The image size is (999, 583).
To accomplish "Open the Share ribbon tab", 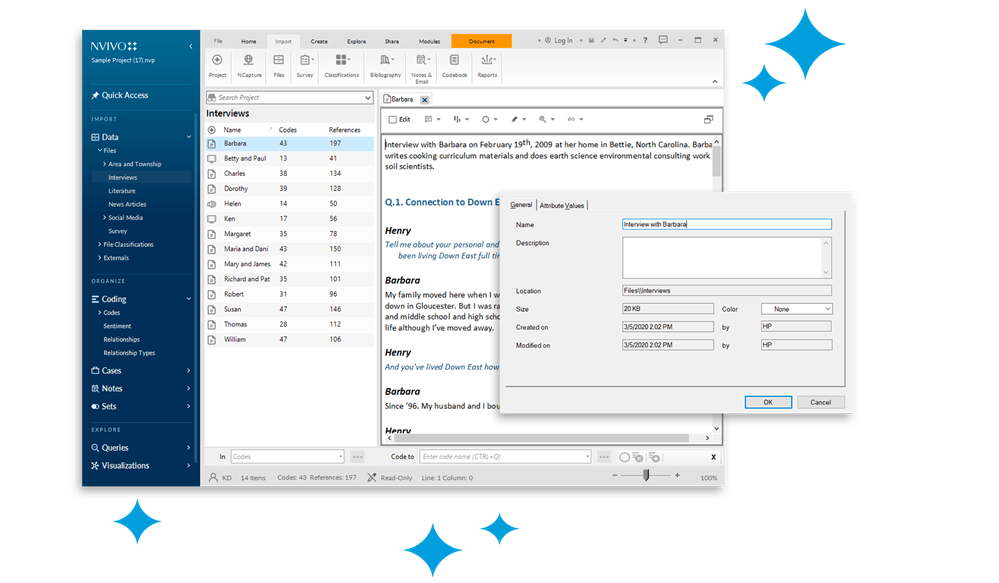I will point(392,41).
